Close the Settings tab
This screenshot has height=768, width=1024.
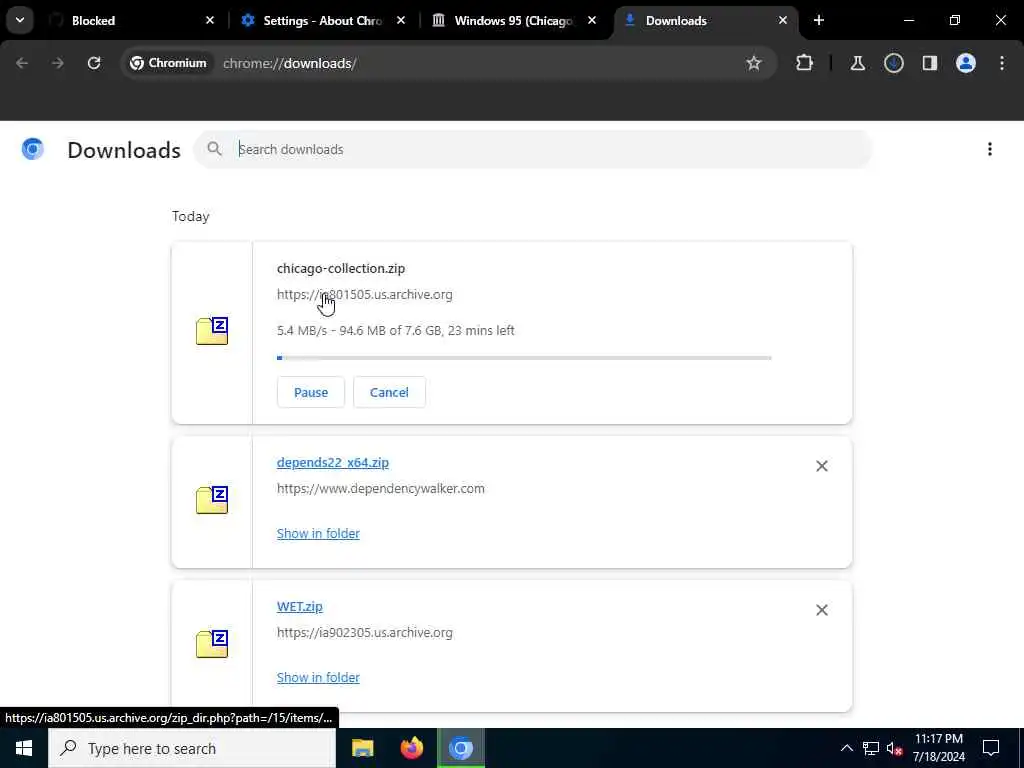coord(401,20)
